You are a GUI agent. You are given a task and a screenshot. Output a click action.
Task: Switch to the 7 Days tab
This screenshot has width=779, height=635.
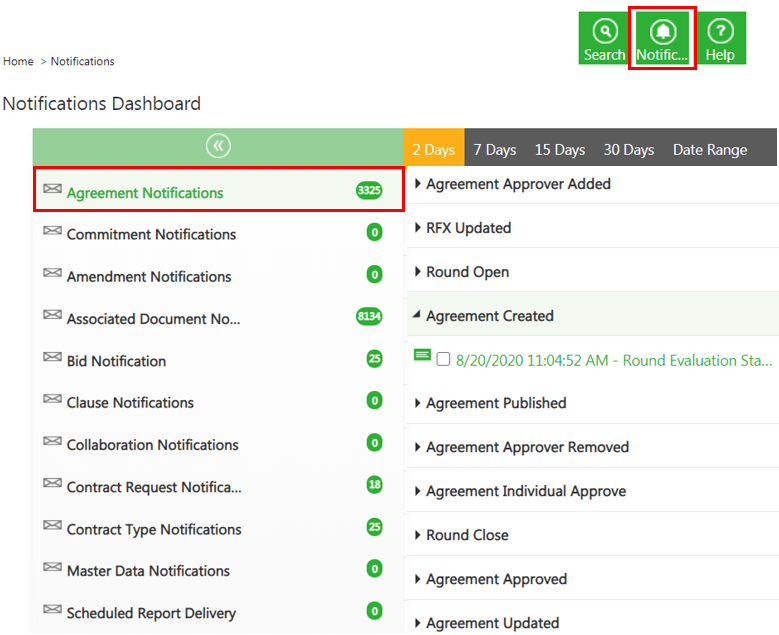click(x=494, y=150)
